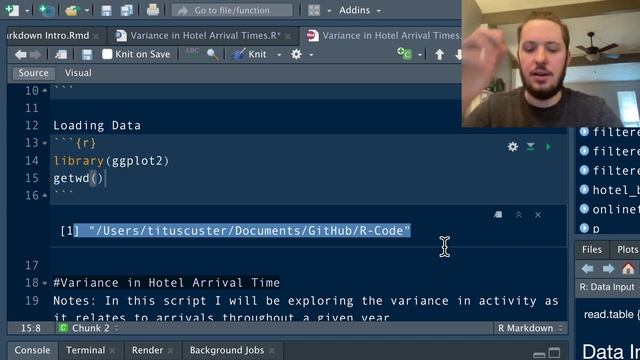Screen dimensions: 640x360
Task: Click the New File icon in the toolbar
Action: (11, 10)
